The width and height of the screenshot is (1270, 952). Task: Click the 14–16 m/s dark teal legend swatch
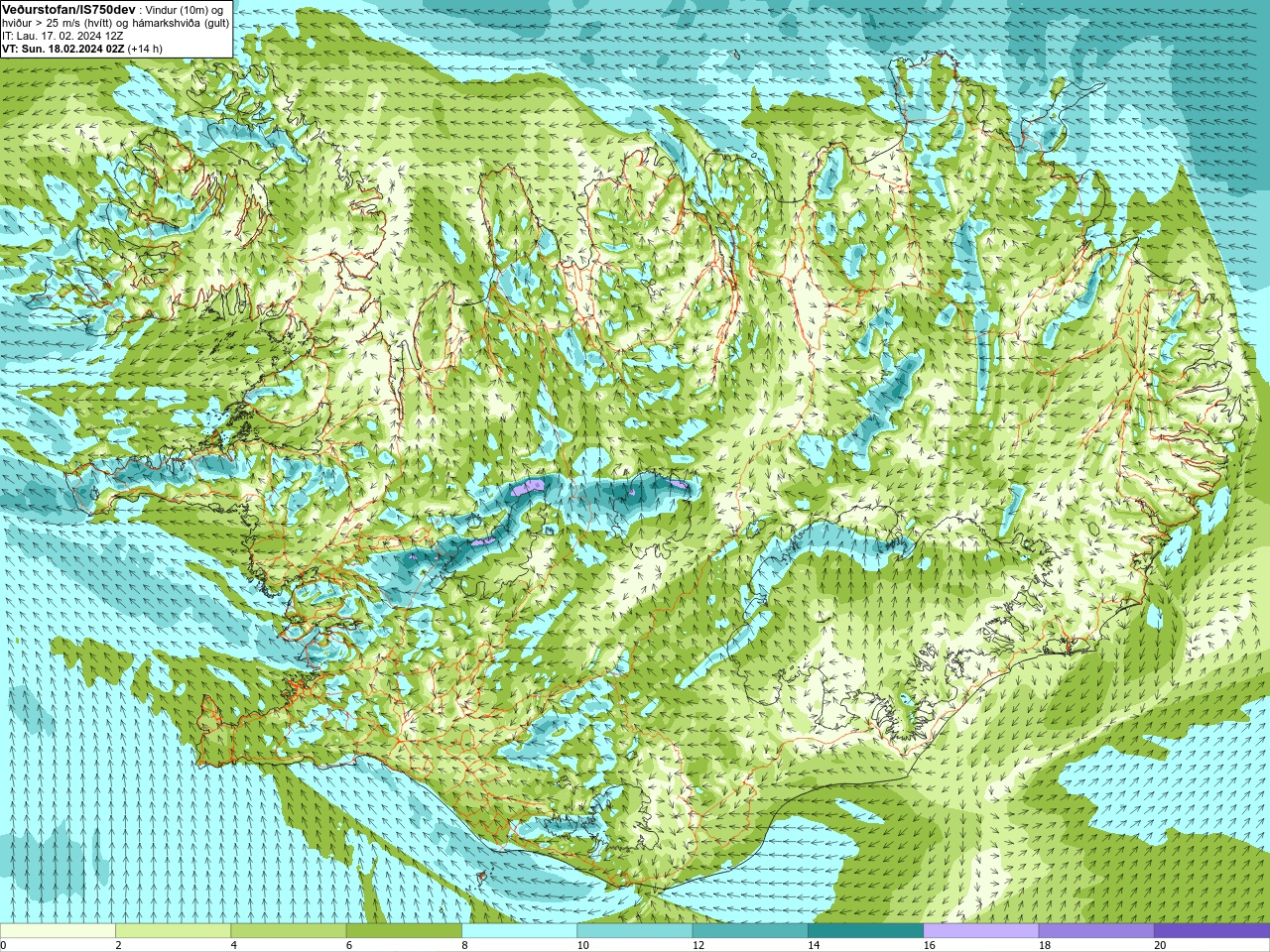(865, 931)
